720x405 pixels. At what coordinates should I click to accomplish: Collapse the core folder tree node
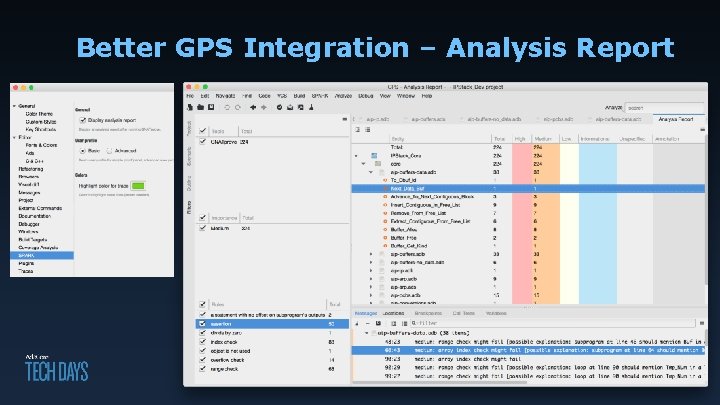(x=363, y=163)
